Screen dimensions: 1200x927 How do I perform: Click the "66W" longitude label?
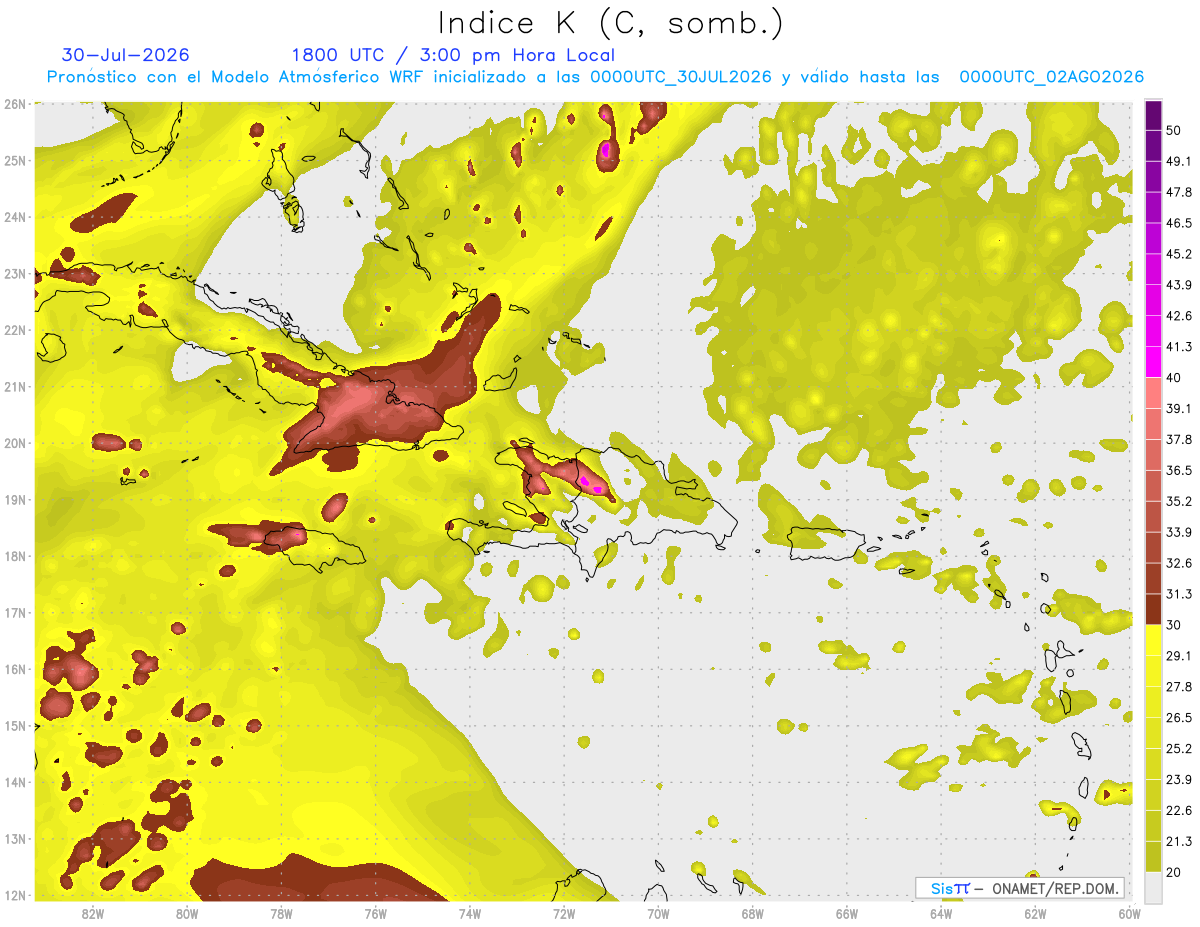click(847, 913)
